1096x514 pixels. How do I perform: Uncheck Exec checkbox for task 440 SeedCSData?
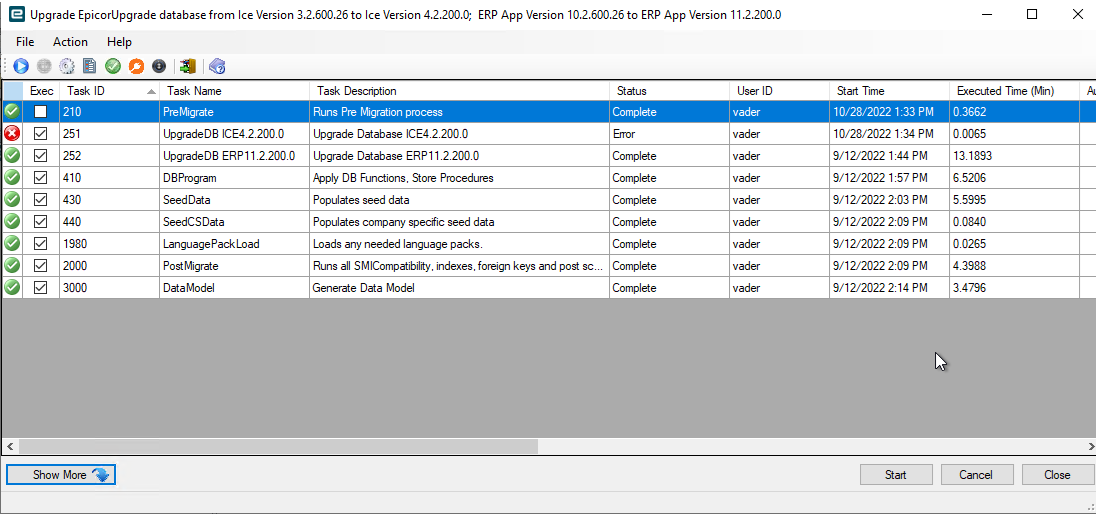coord(41,222)
